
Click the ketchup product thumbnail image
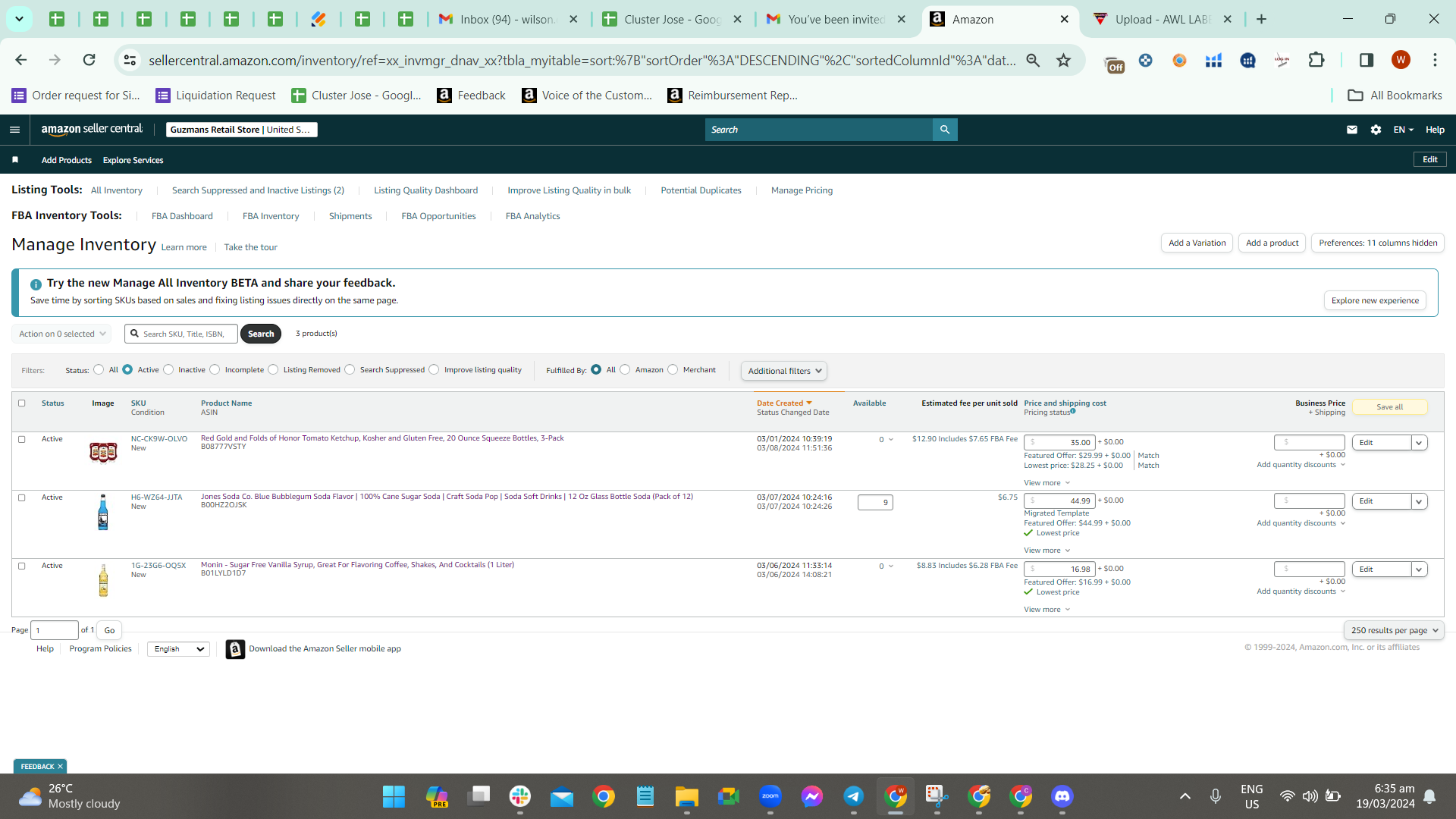pyautogui.click(x=103, y=452)
